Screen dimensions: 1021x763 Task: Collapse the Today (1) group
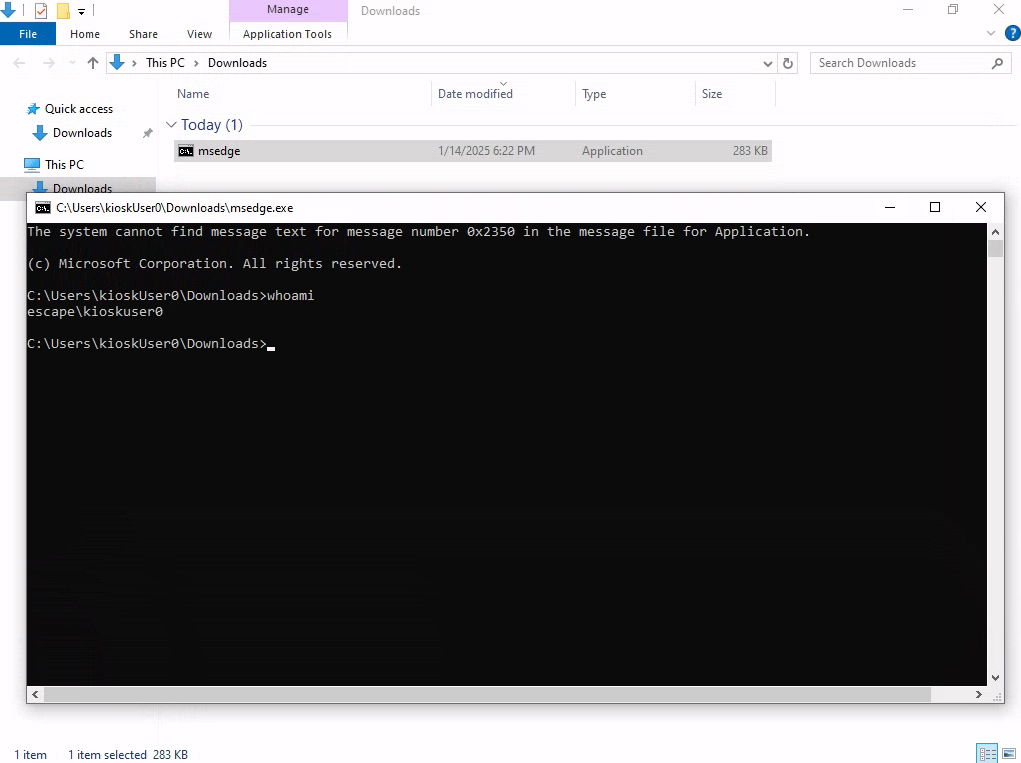(x=171, y=124)
